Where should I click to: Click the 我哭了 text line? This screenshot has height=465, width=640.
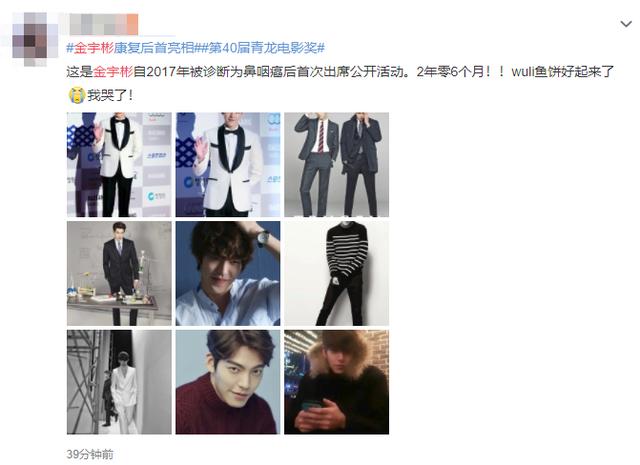tap(110, 96)
